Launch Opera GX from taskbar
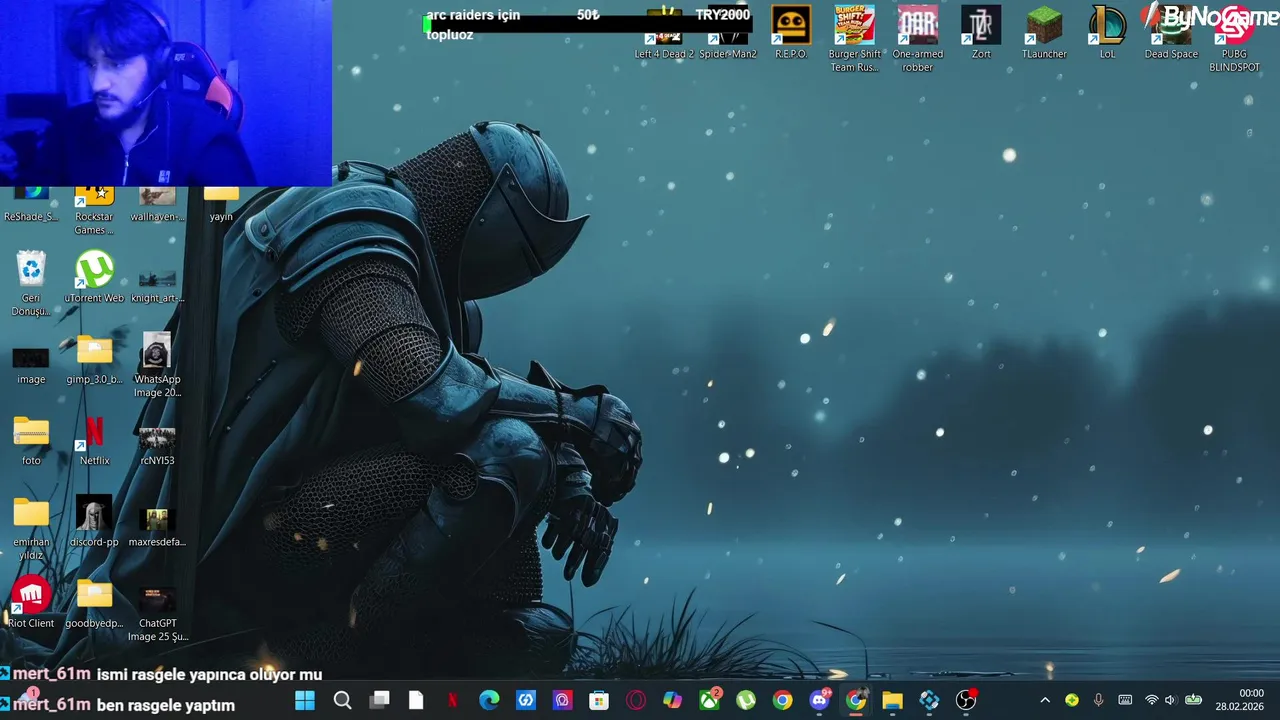Image resolution: width=1280 pixels, height=720 pixels. tap(636, 700)
